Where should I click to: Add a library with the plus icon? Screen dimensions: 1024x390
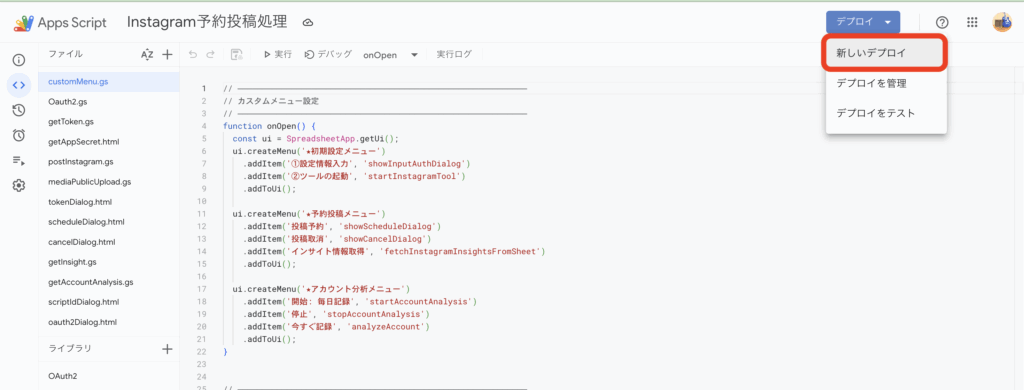[x=167, y=349]
